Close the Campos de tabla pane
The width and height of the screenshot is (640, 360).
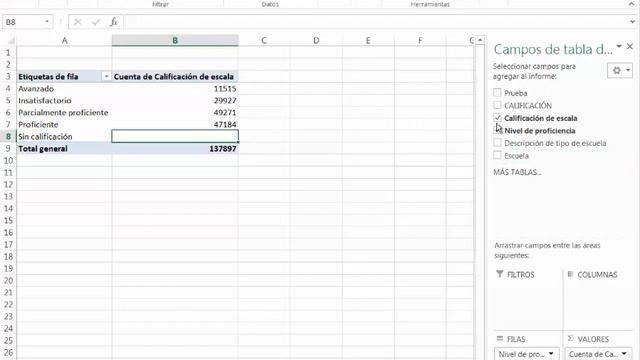[630, 47]
